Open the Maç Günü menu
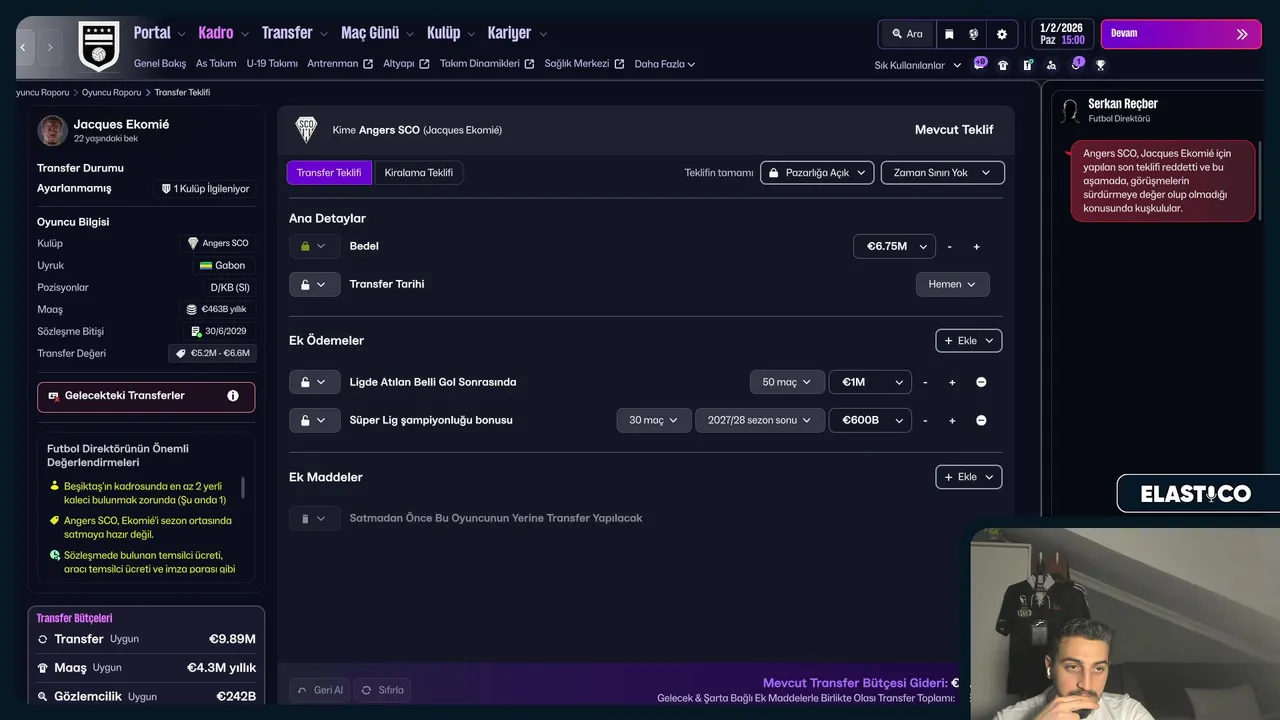This screenshot has height=720, width=1280. (377, 33)
